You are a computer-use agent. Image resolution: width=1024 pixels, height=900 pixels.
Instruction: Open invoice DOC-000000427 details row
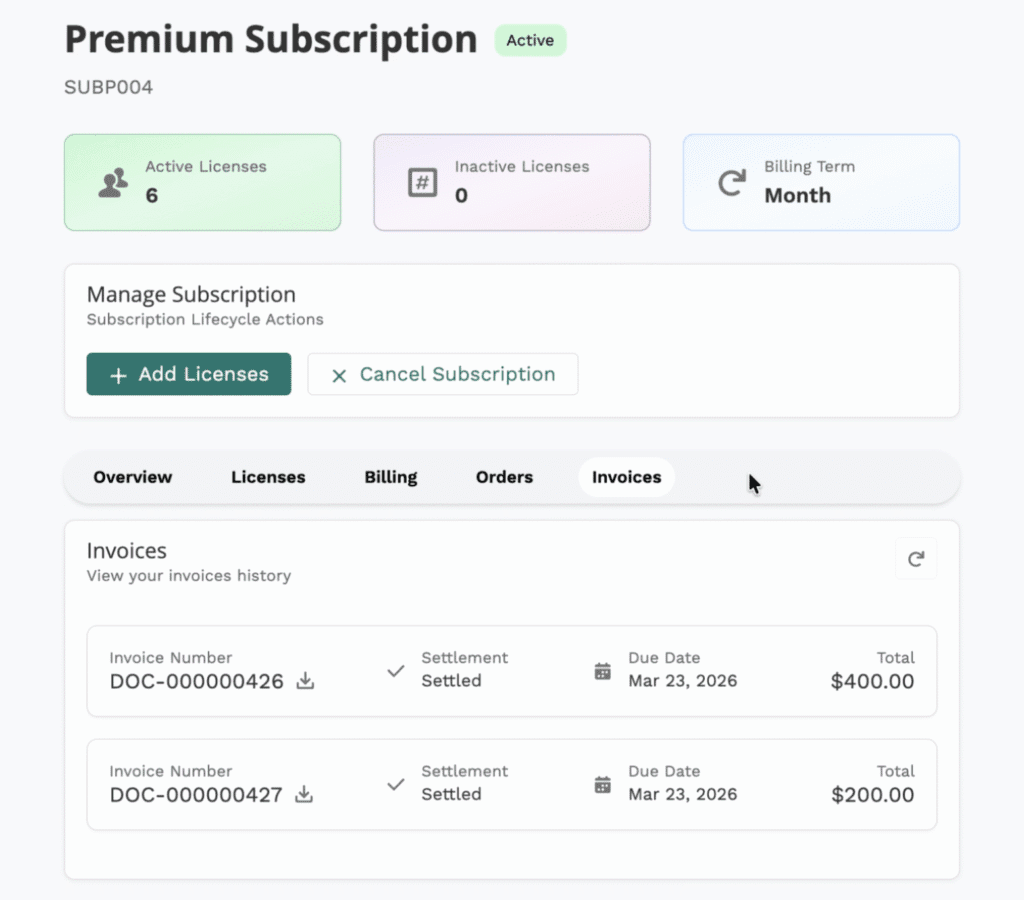[512, 784]
